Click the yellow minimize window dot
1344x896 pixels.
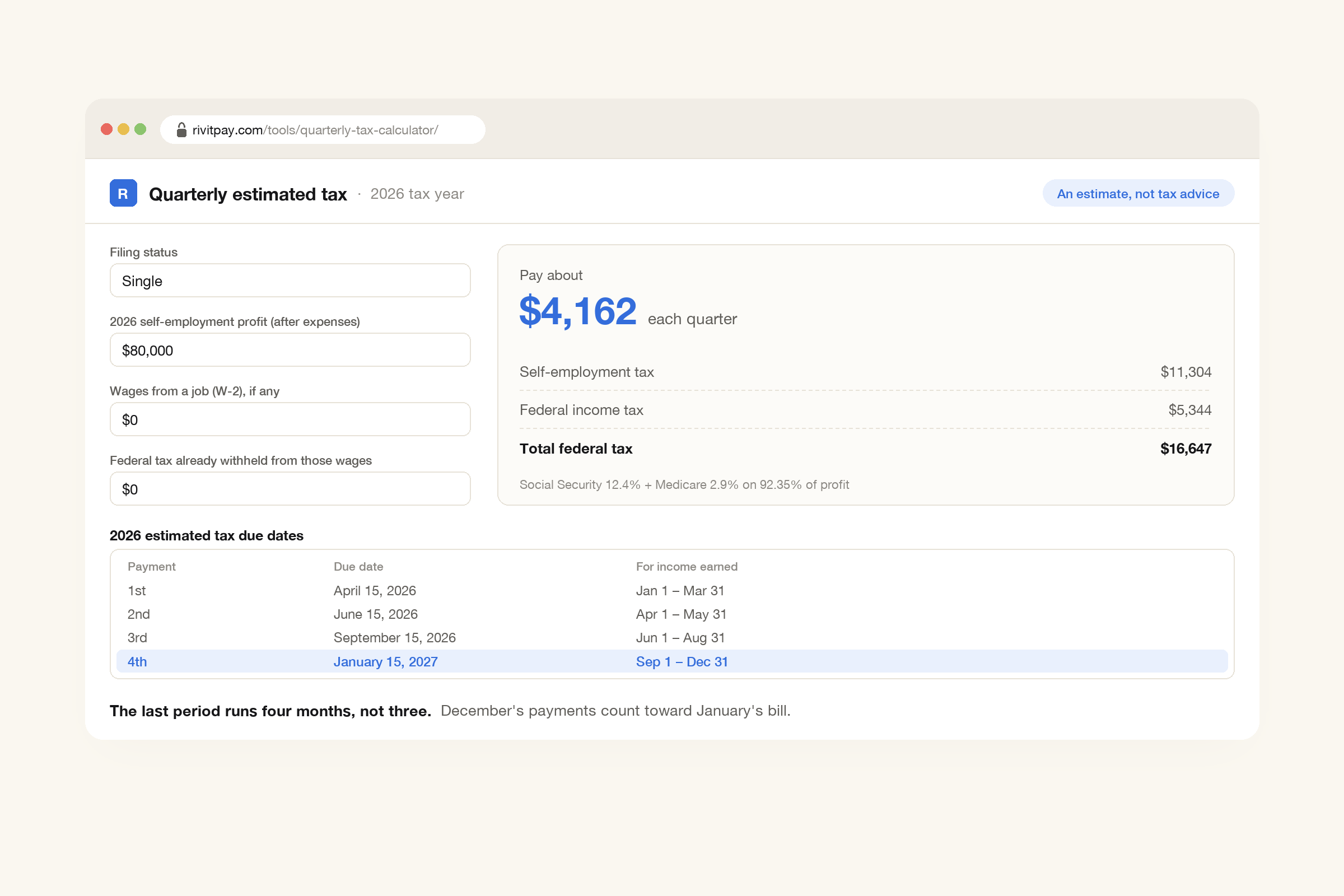coord(123,129)
